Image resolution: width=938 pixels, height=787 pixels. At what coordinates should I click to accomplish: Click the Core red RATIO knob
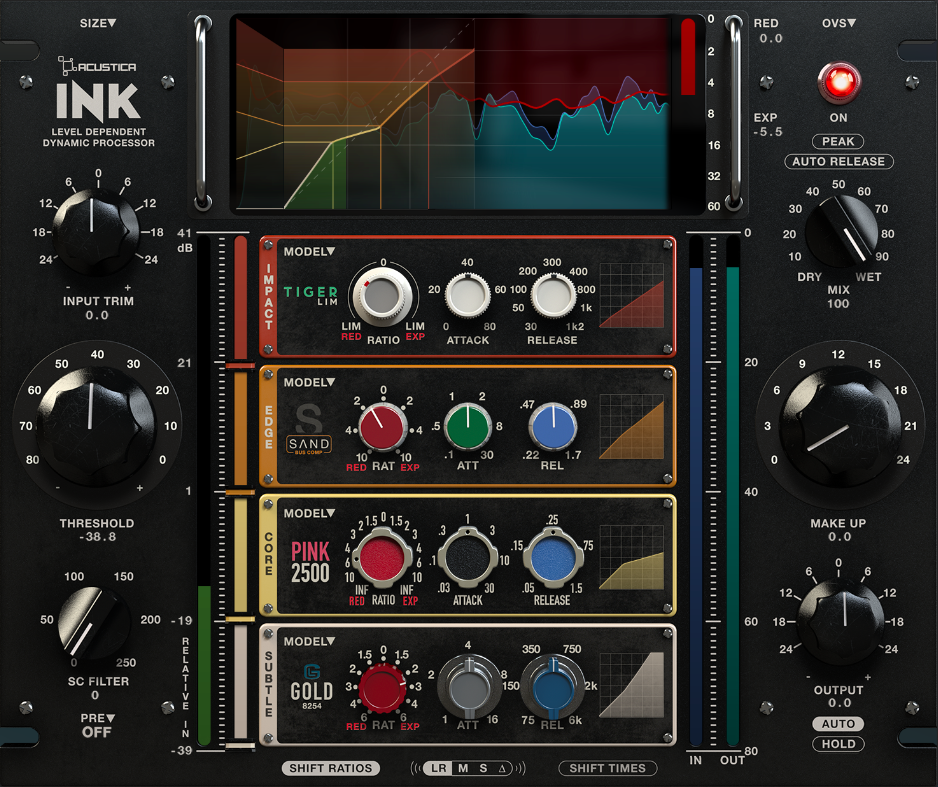382,559
